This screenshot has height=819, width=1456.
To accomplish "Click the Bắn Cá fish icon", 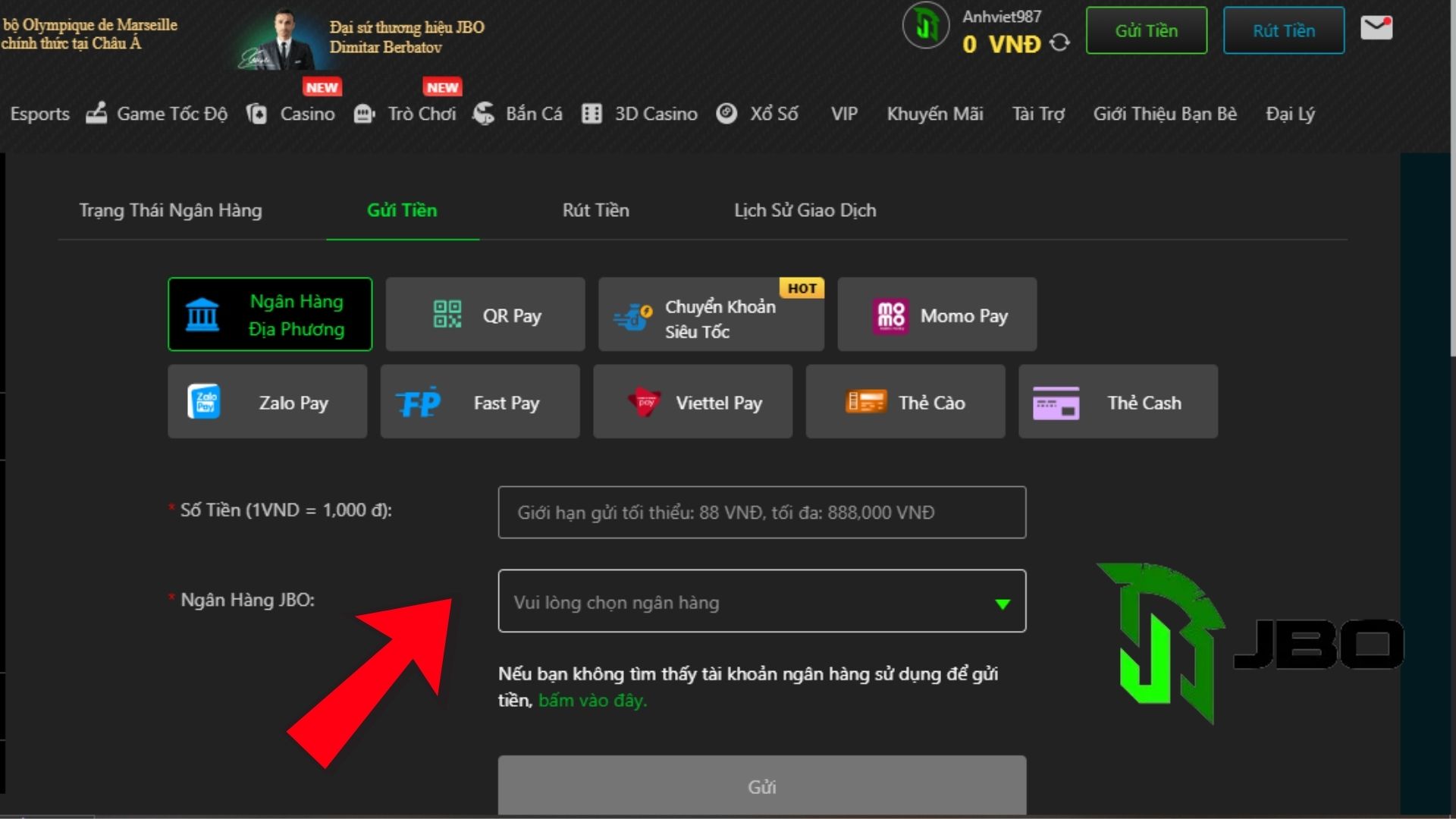I will [x=483, y=114].
